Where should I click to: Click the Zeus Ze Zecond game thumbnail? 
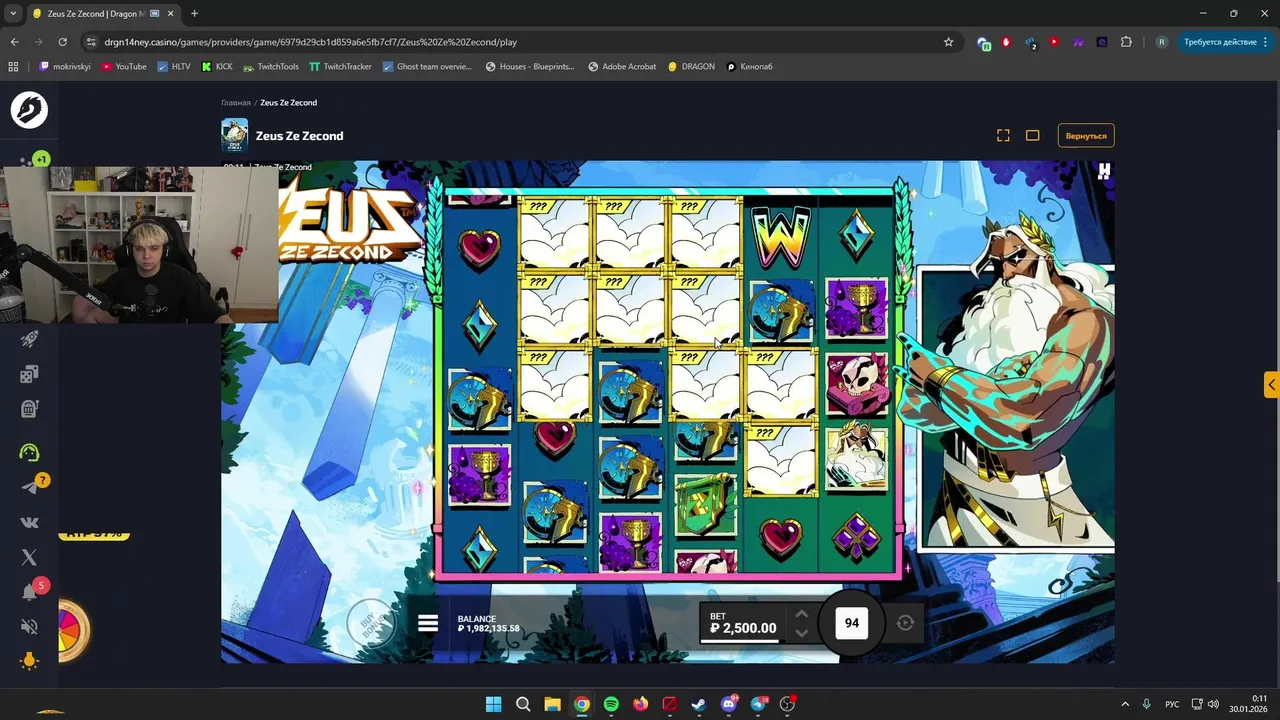tap(235, 135)
